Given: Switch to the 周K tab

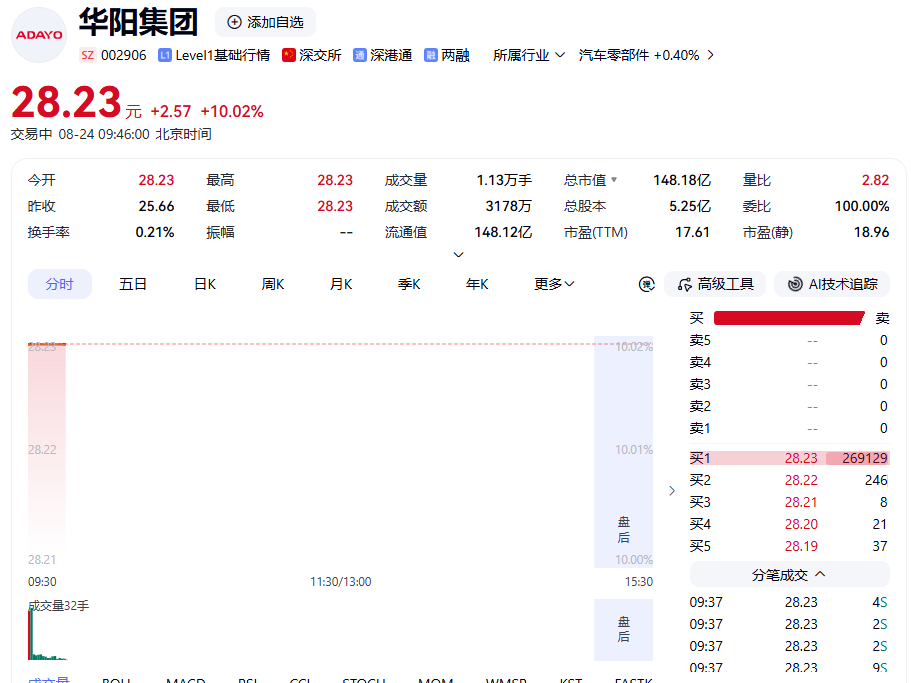Looking at the screenshot, I should 272,284.
